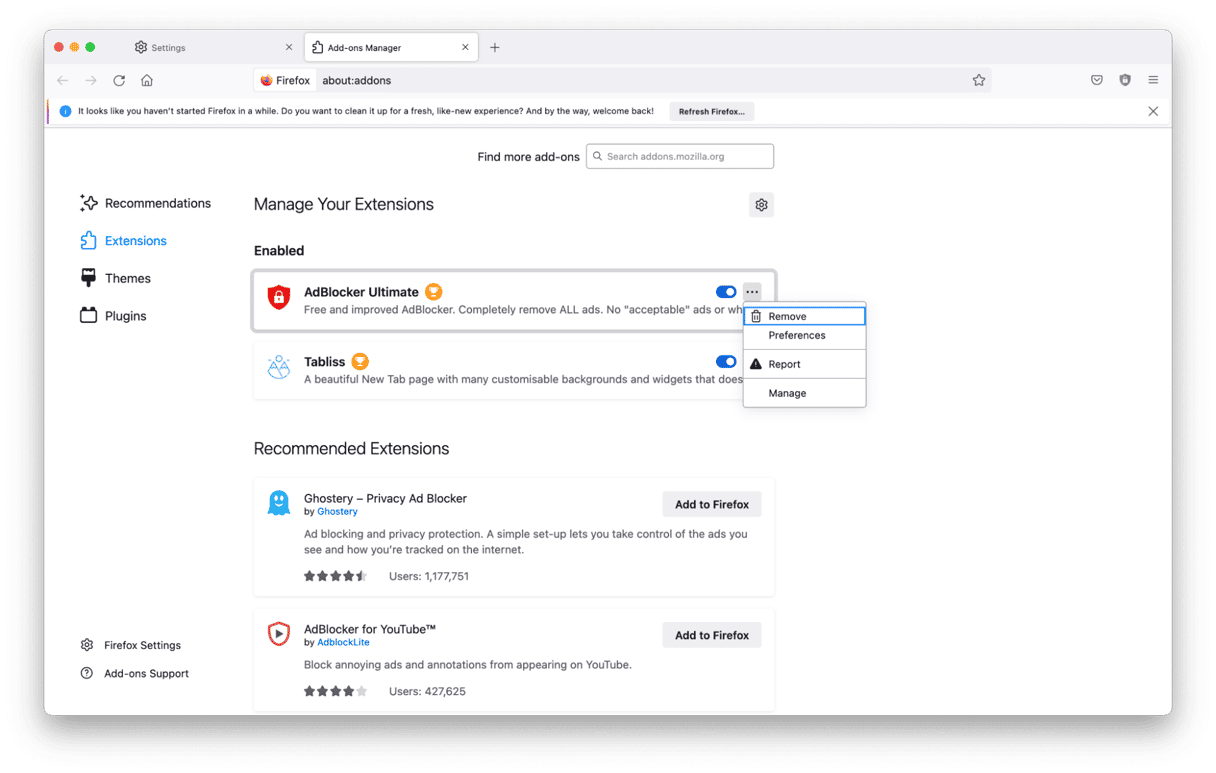Dismiss the refresh Firefox notification bar

(1153, 111)
